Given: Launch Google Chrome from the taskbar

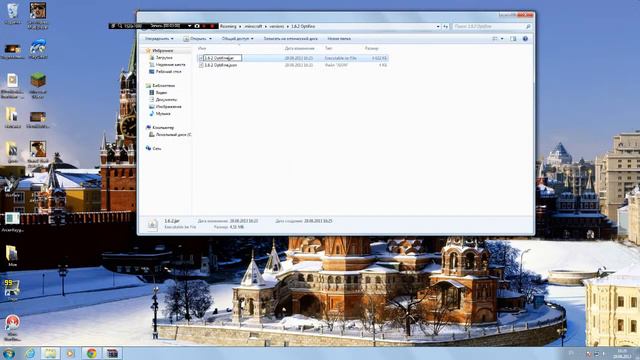Looking at the screenshot, I should (91, 353).
